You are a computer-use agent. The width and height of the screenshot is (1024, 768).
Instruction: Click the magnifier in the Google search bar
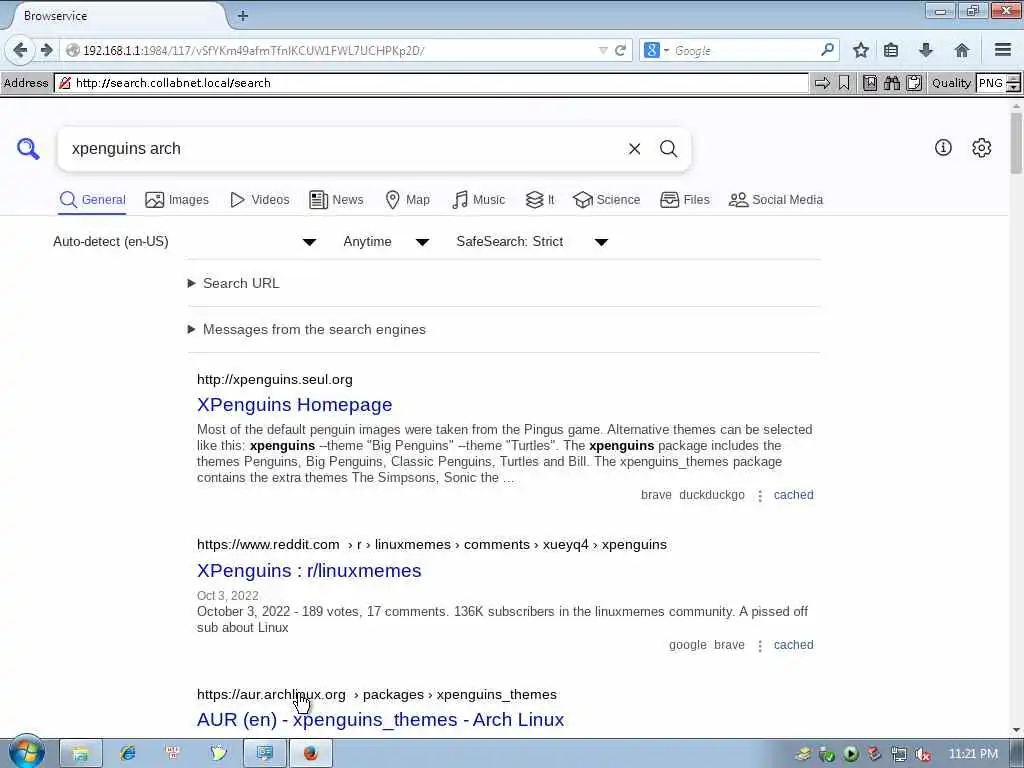coord(827,50)
